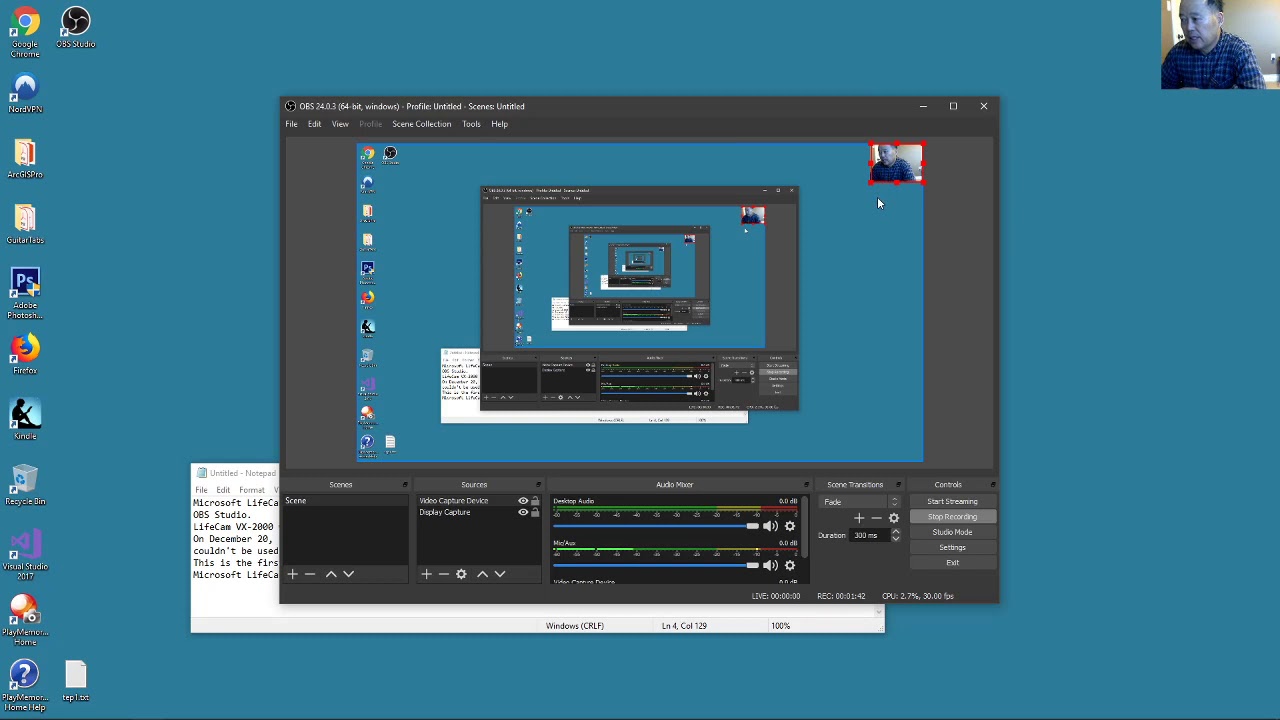Remove selected scene with minus icon
This screenshot has height=720, width=1280.
click(310, 574)
